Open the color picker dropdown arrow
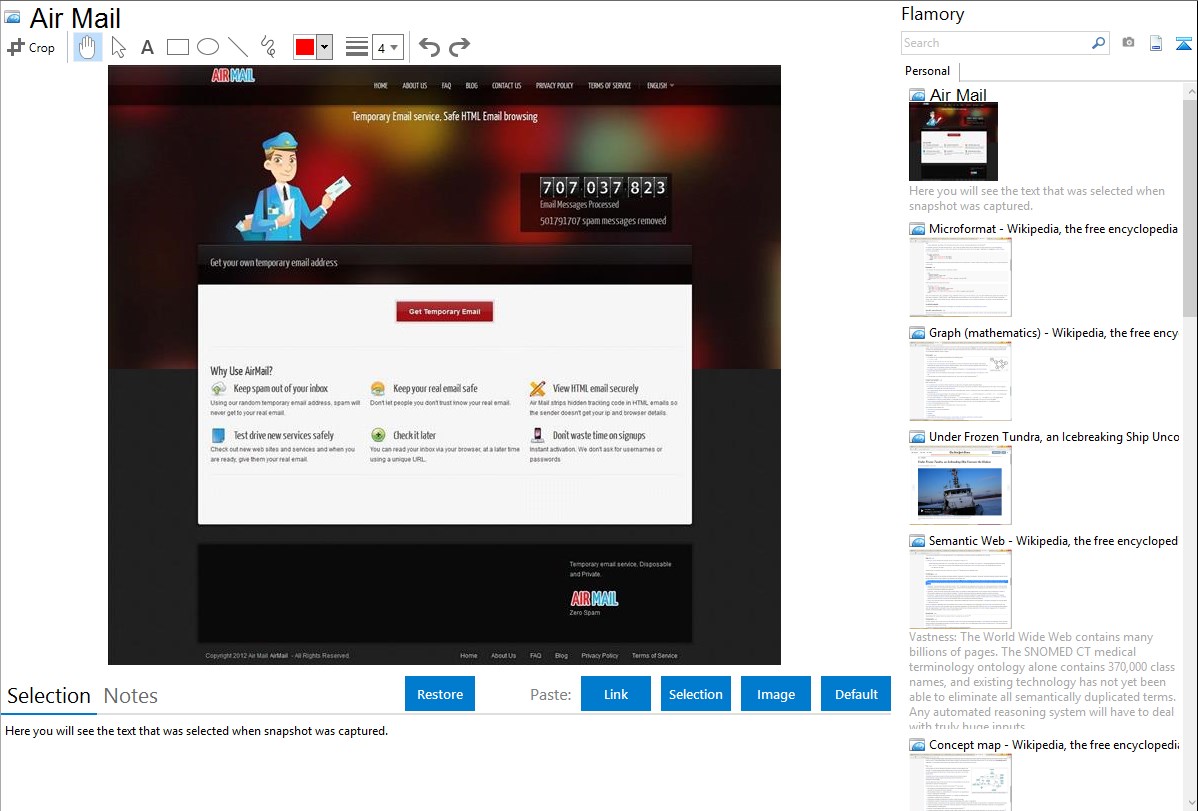 [x=325, y=47]
